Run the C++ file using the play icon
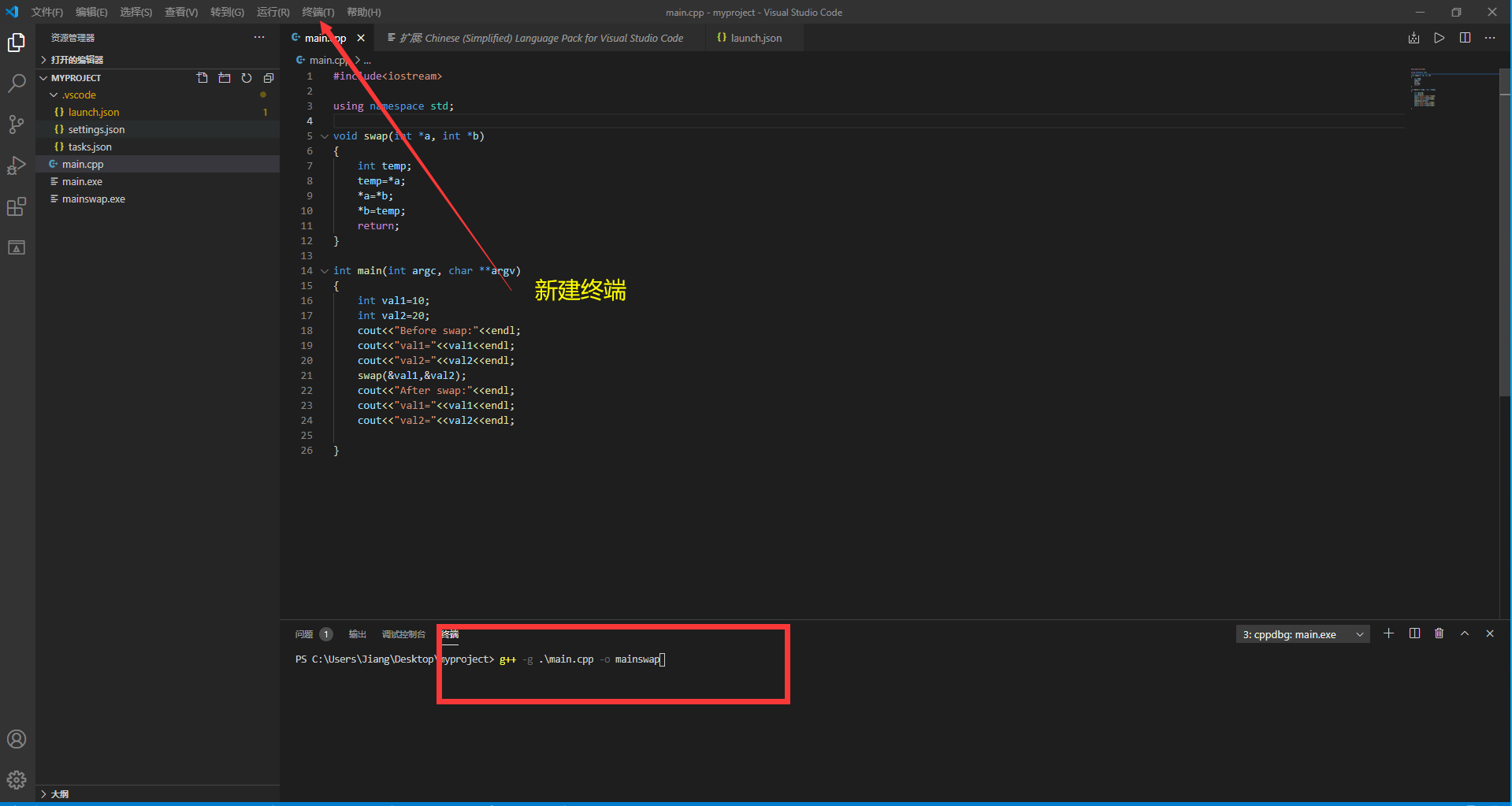The width and height of the screenshot is (1512, 806). [x=1440, y=37]
